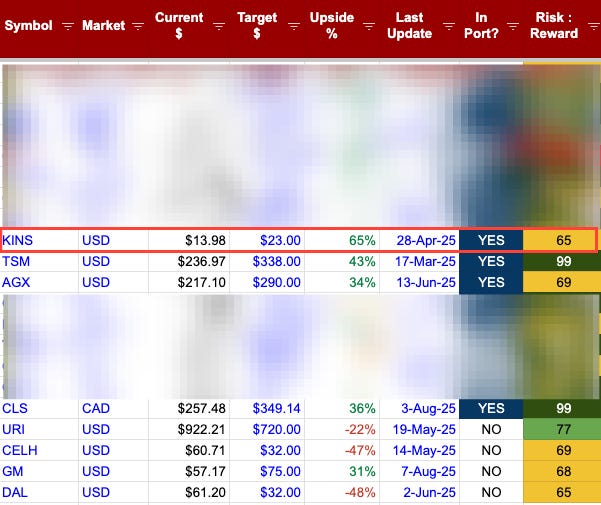Select KINS current price $13.98

189,241
